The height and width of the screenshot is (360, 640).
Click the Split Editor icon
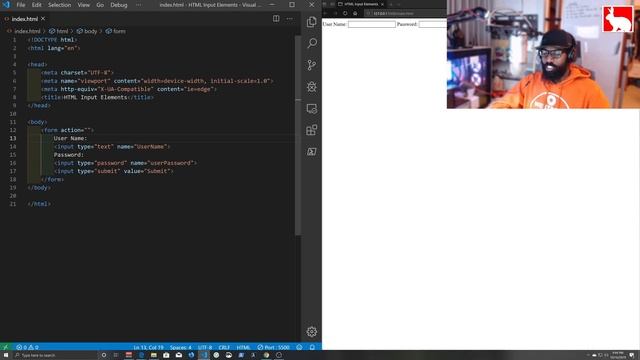276,18
